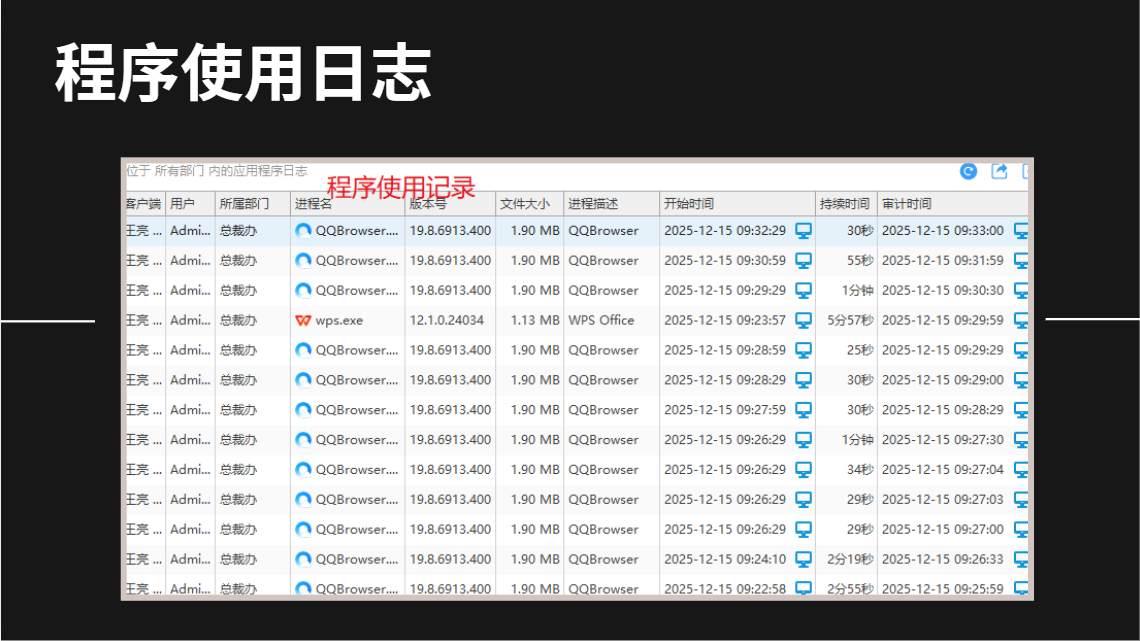Viewport: 1140px width, 641px height.
Task: Select audit time 2025-12-15 09:29:00
Action: pyautogui.click(x=943, y=380)
